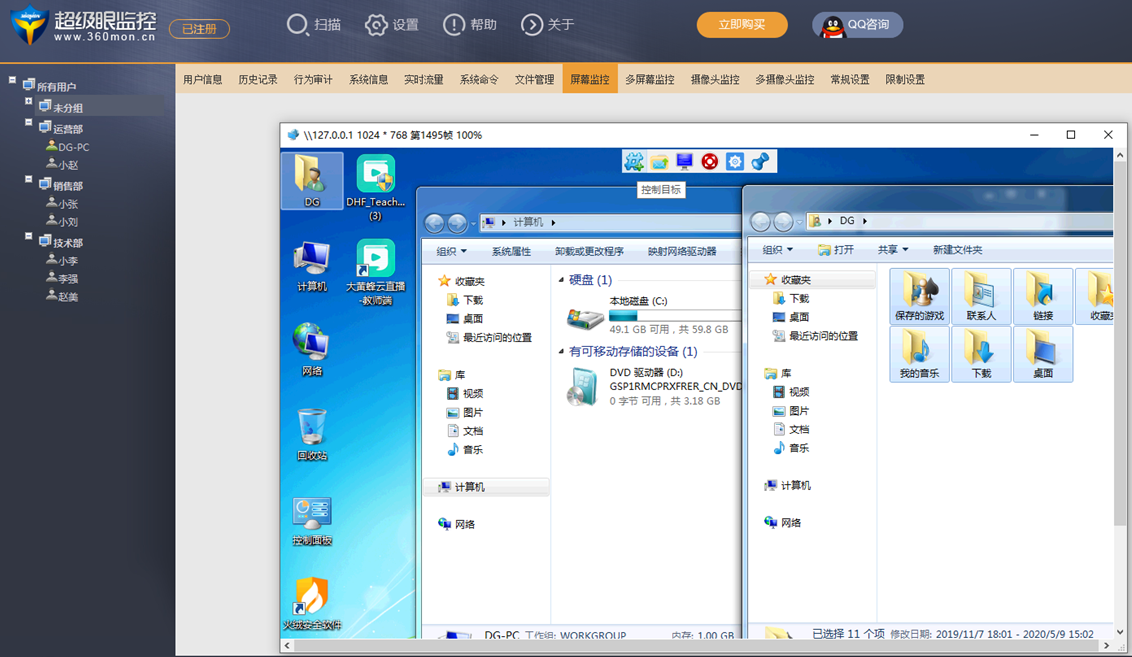Click the forward arrow in DG window

[783, 221]
